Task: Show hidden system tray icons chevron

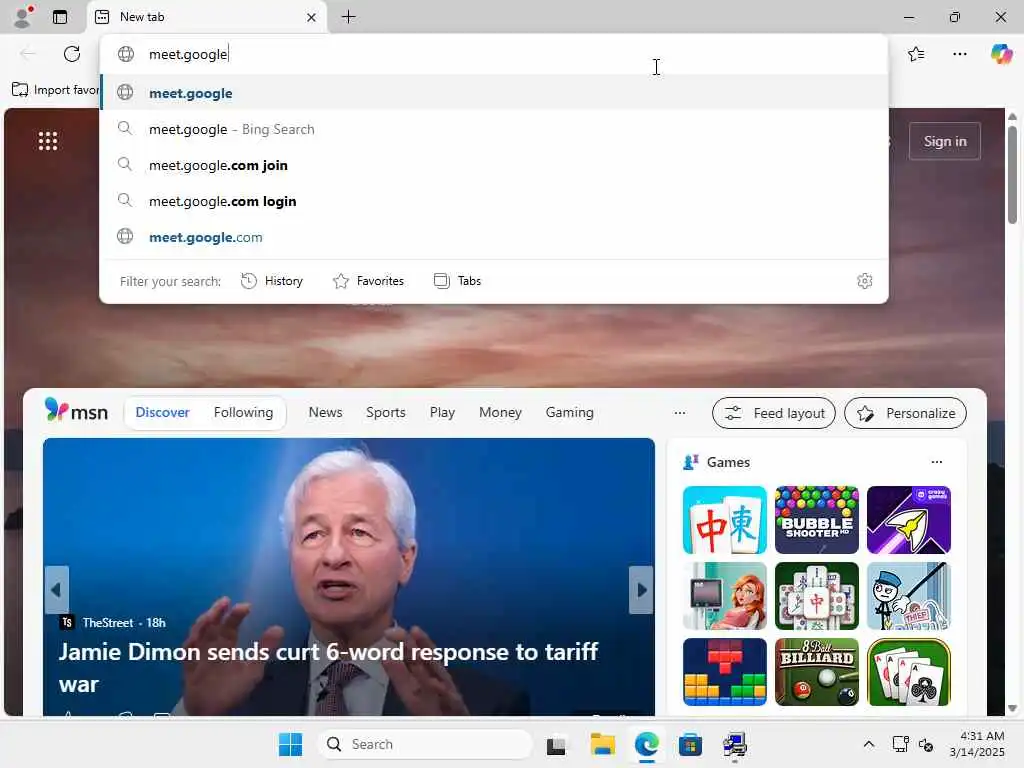Action: (869, 744)
